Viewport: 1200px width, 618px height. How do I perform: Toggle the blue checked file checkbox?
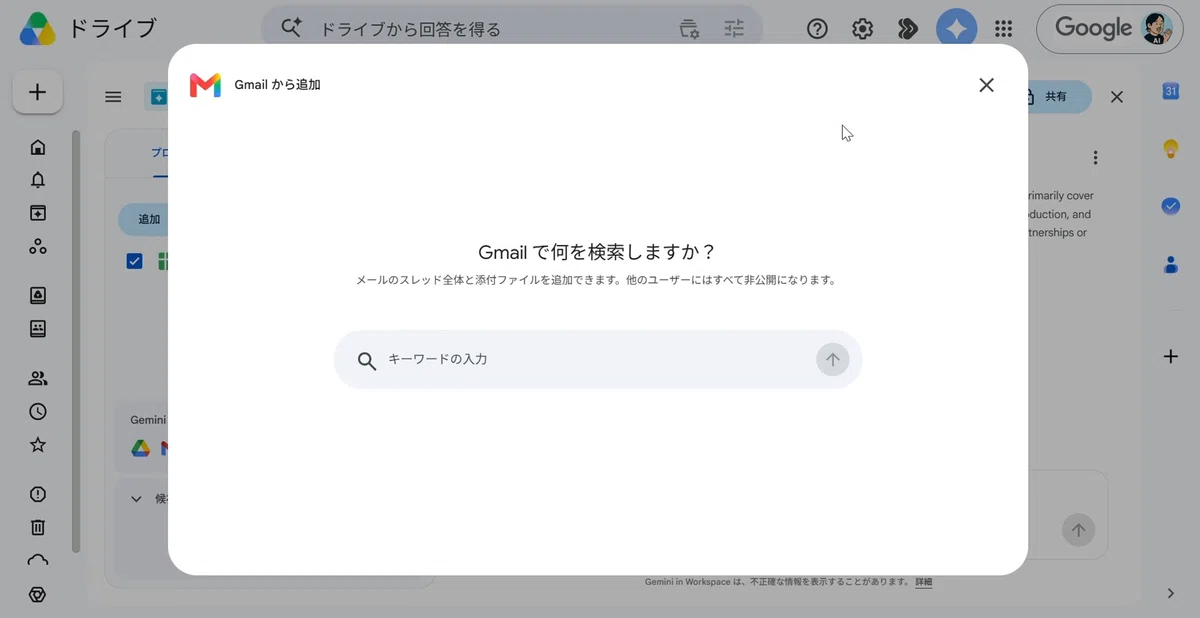(135, 261)
